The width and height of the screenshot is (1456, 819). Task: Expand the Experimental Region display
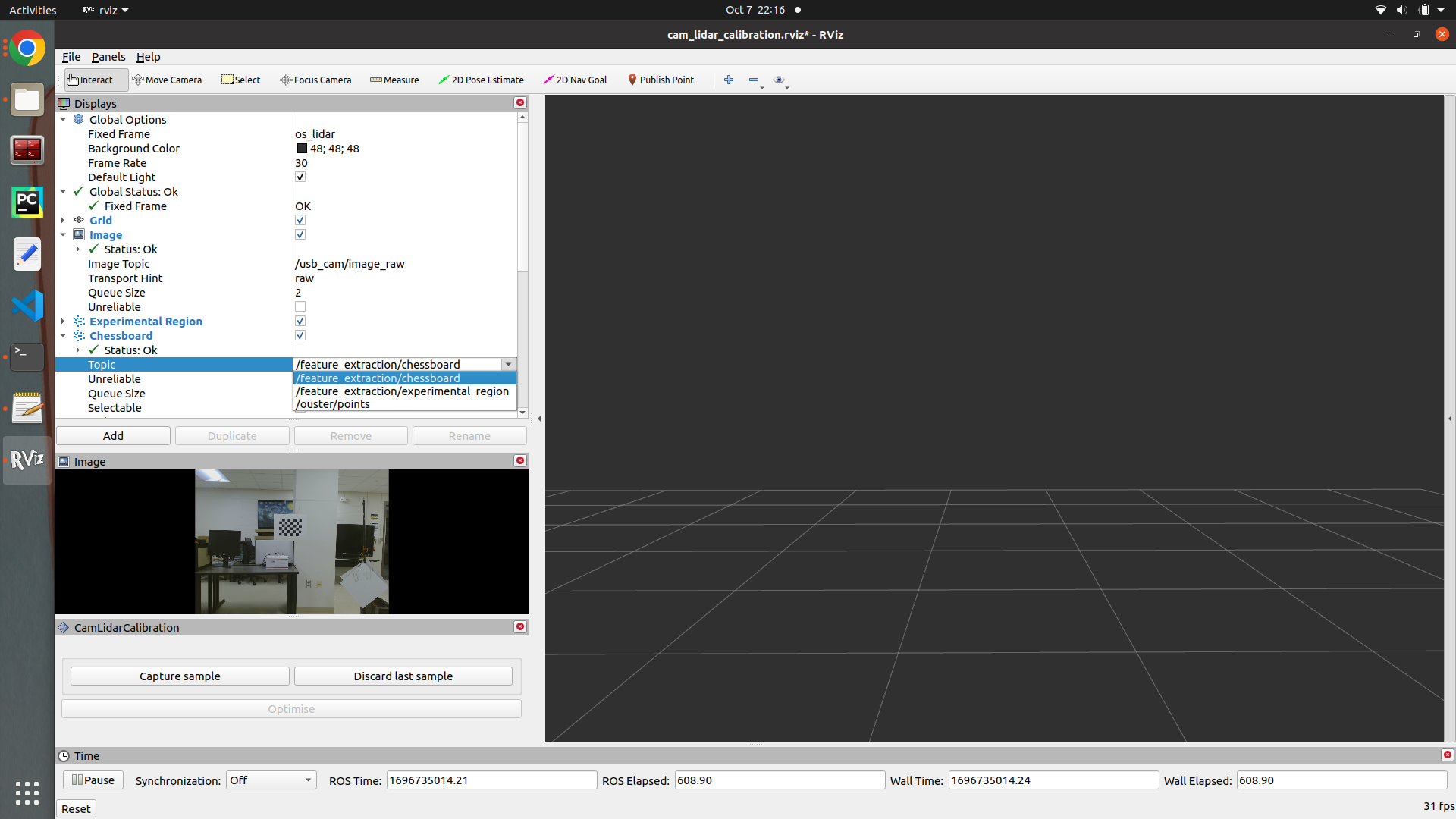click(x=63, y=321)
